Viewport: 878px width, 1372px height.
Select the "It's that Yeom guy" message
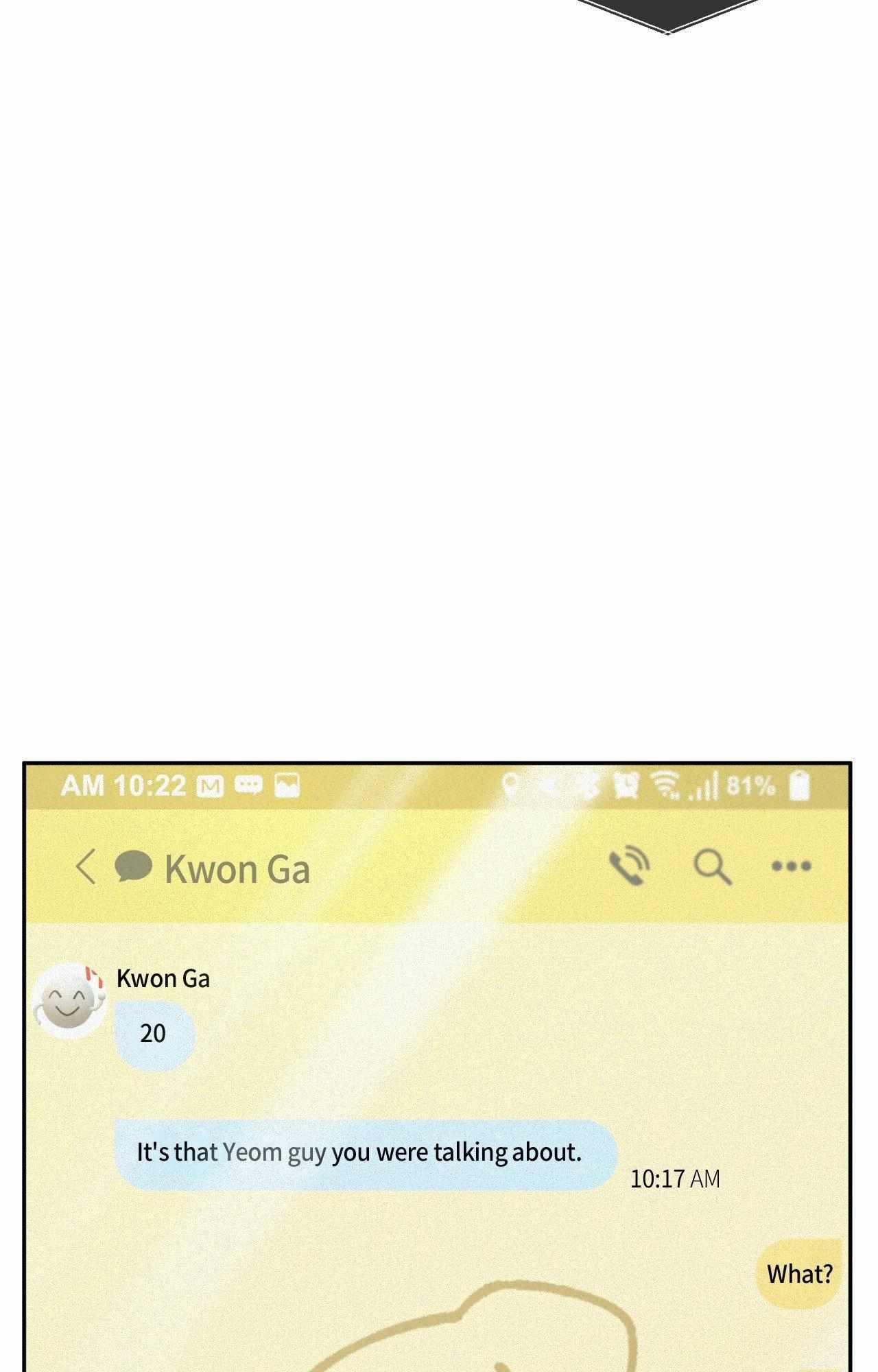365,1153
